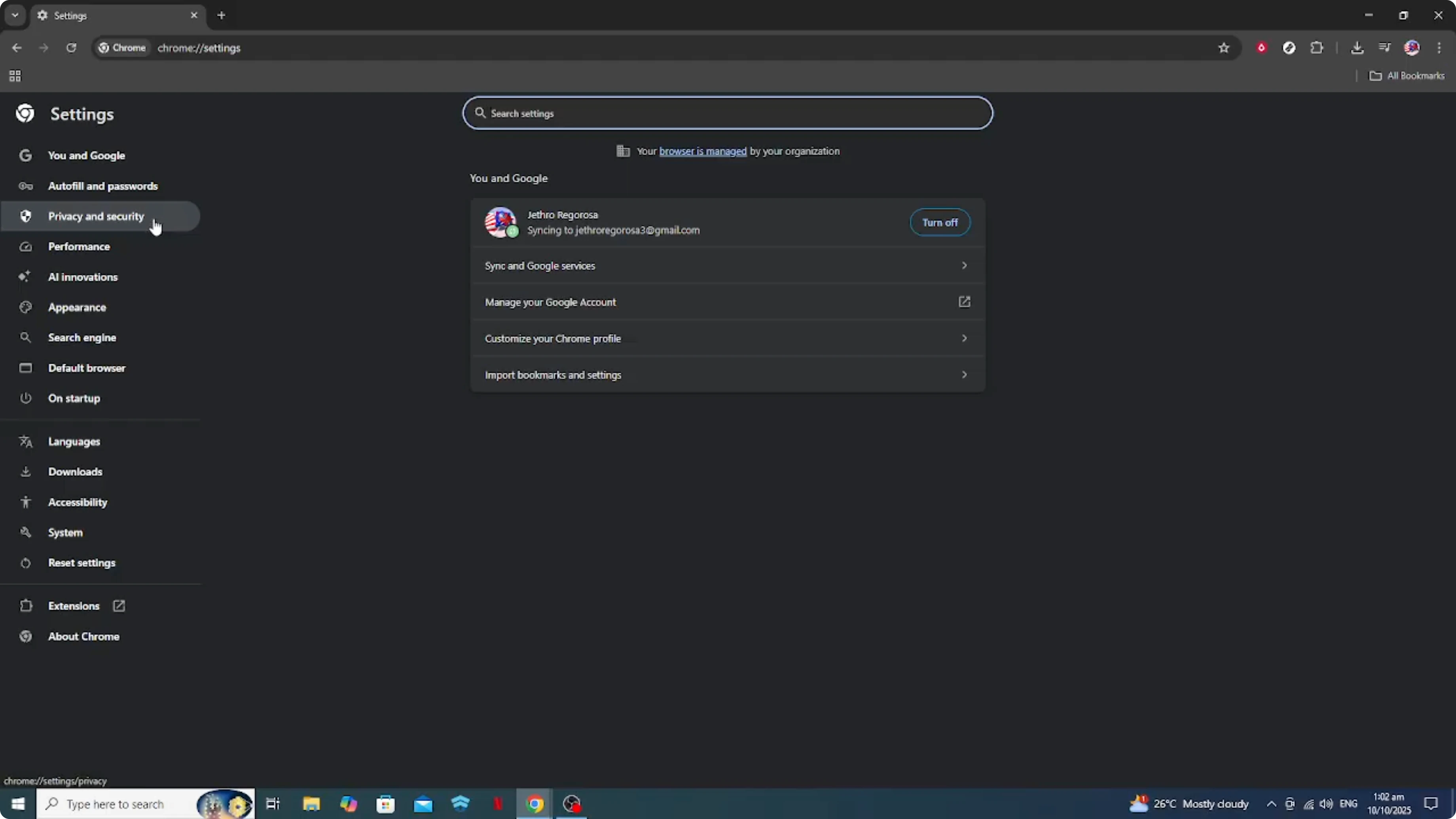Screen dimensions: 1456x819
Task: Expand Sync and Google services
Action: tap(728, 265)
